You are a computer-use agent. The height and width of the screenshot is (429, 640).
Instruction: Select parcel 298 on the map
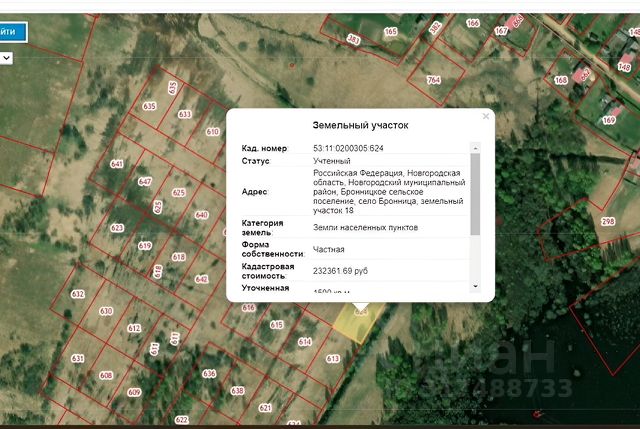[x=608, y=221]
